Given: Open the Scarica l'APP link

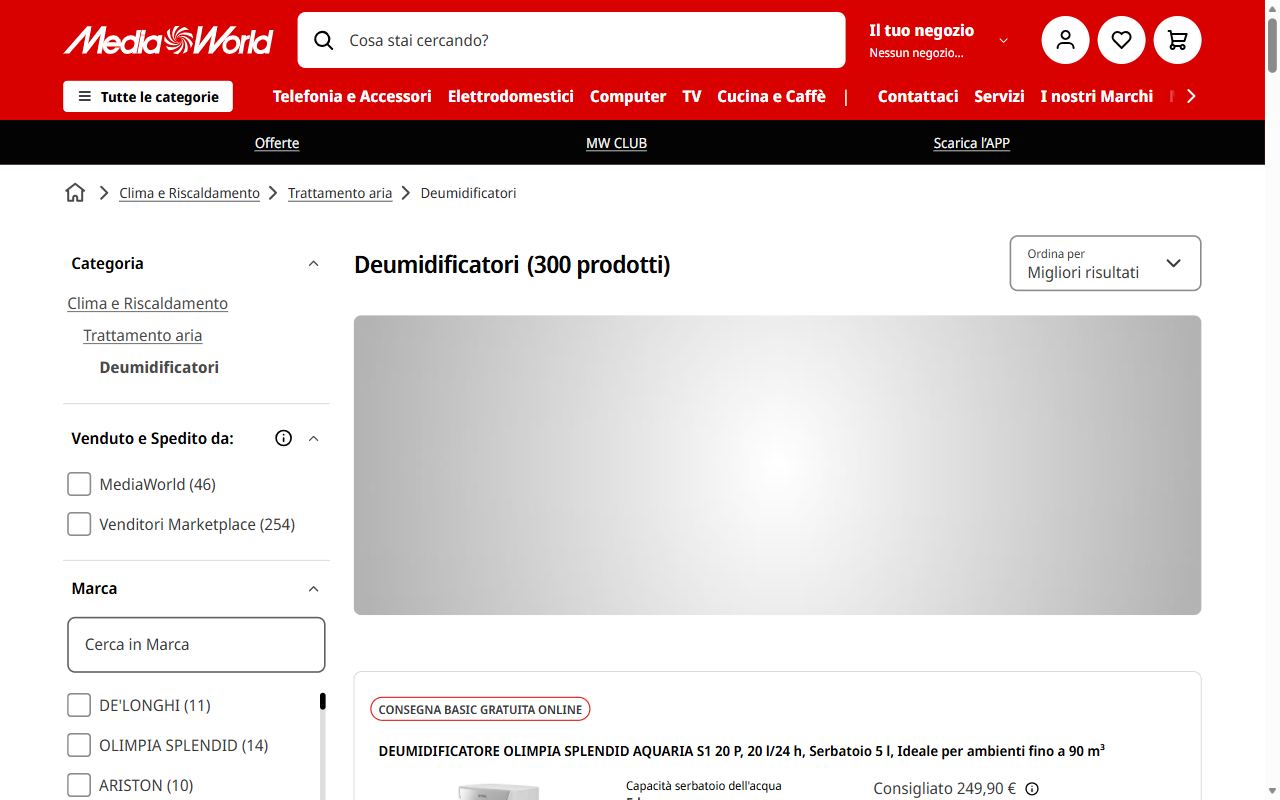Looking at the screenshot, I should (972, 143).
